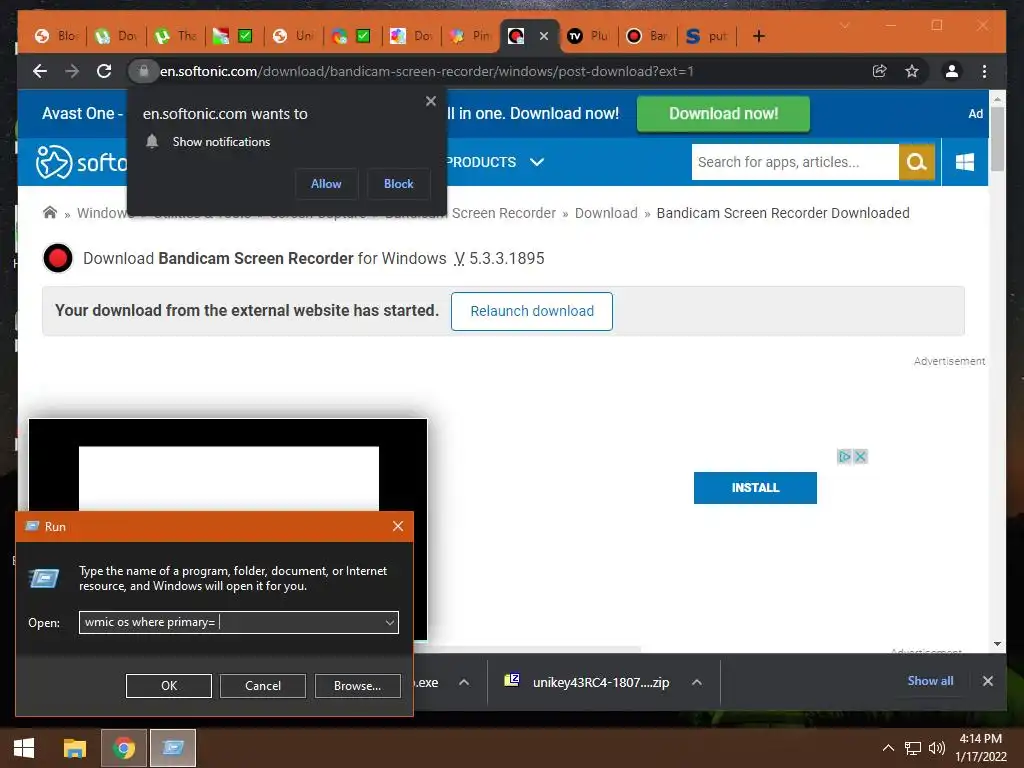The image size is (1024, 768).
Task: Close the active Bandicam tab
Action: point(543,36)
